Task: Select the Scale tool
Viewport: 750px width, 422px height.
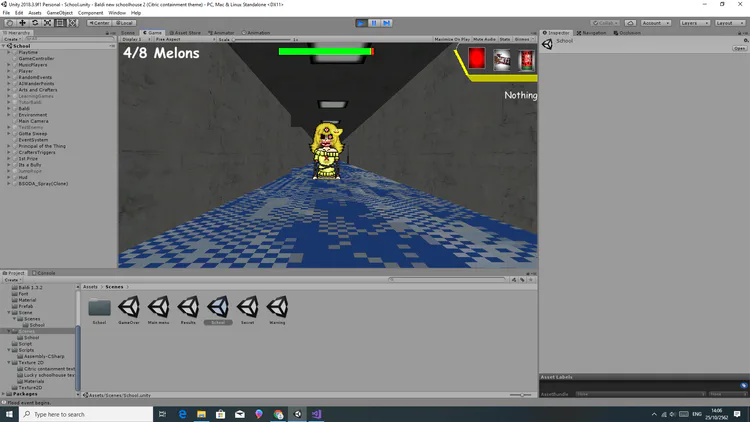Action: [47, 23]
